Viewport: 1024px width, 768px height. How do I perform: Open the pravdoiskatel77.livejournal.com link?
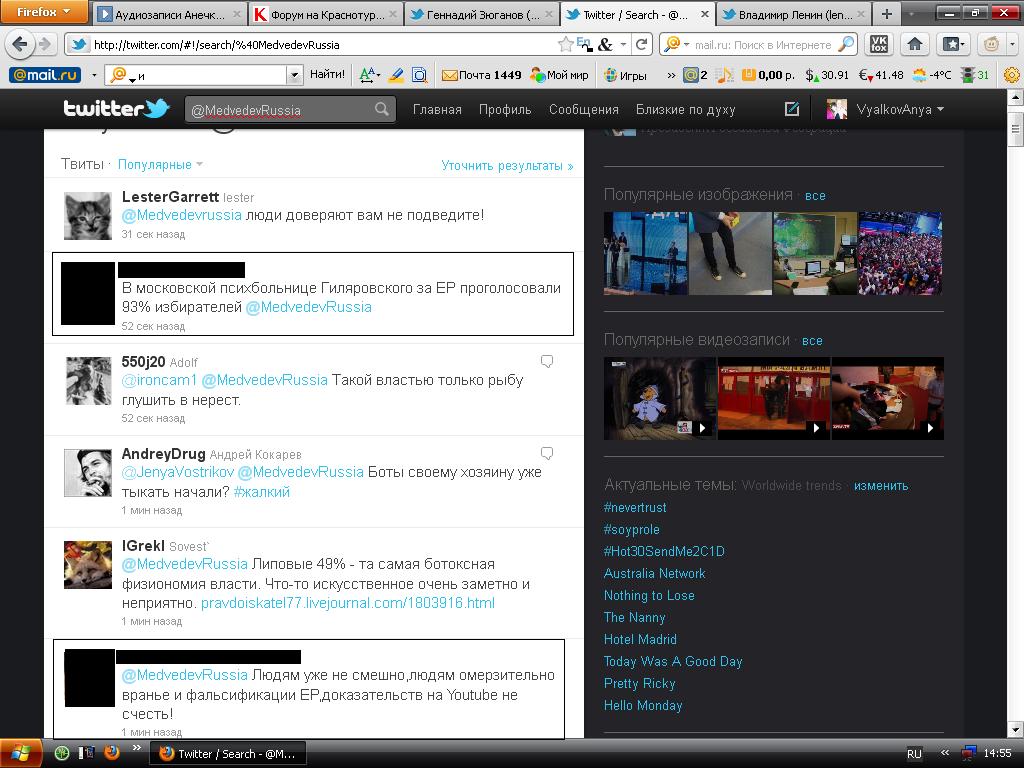tap(347, 603)
